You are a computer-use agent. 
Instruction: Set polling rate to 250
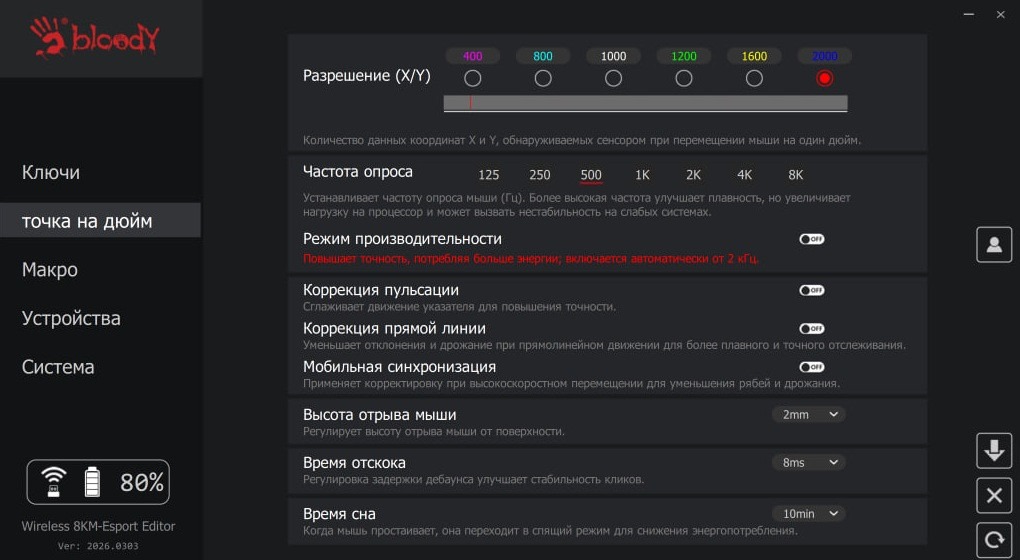pos(539,175)
